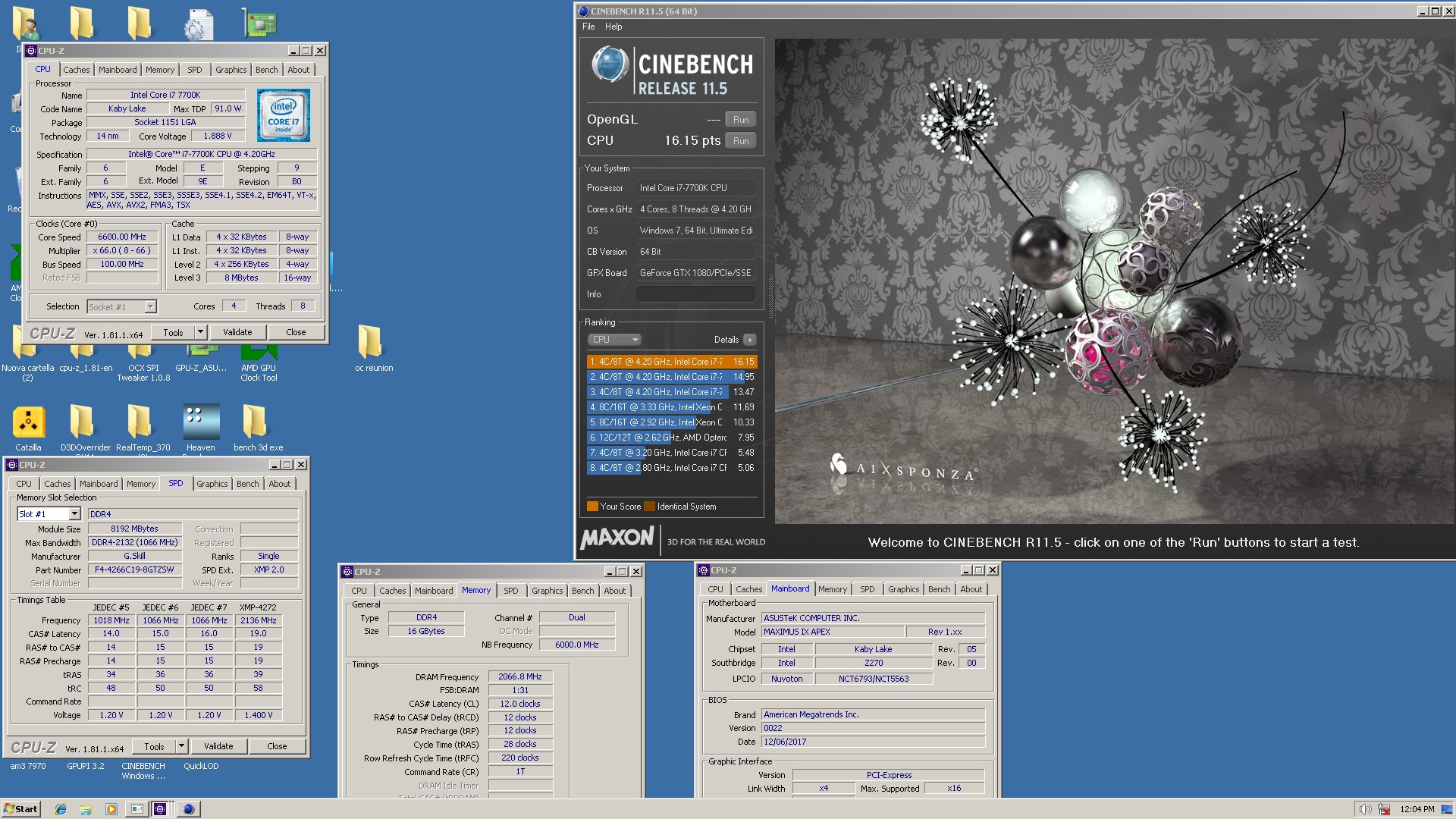The height and width of the screenshot is (819, 1456).
Task: Select ranking row 4 Xeon 11.69
Action: [x=672, y=407]
